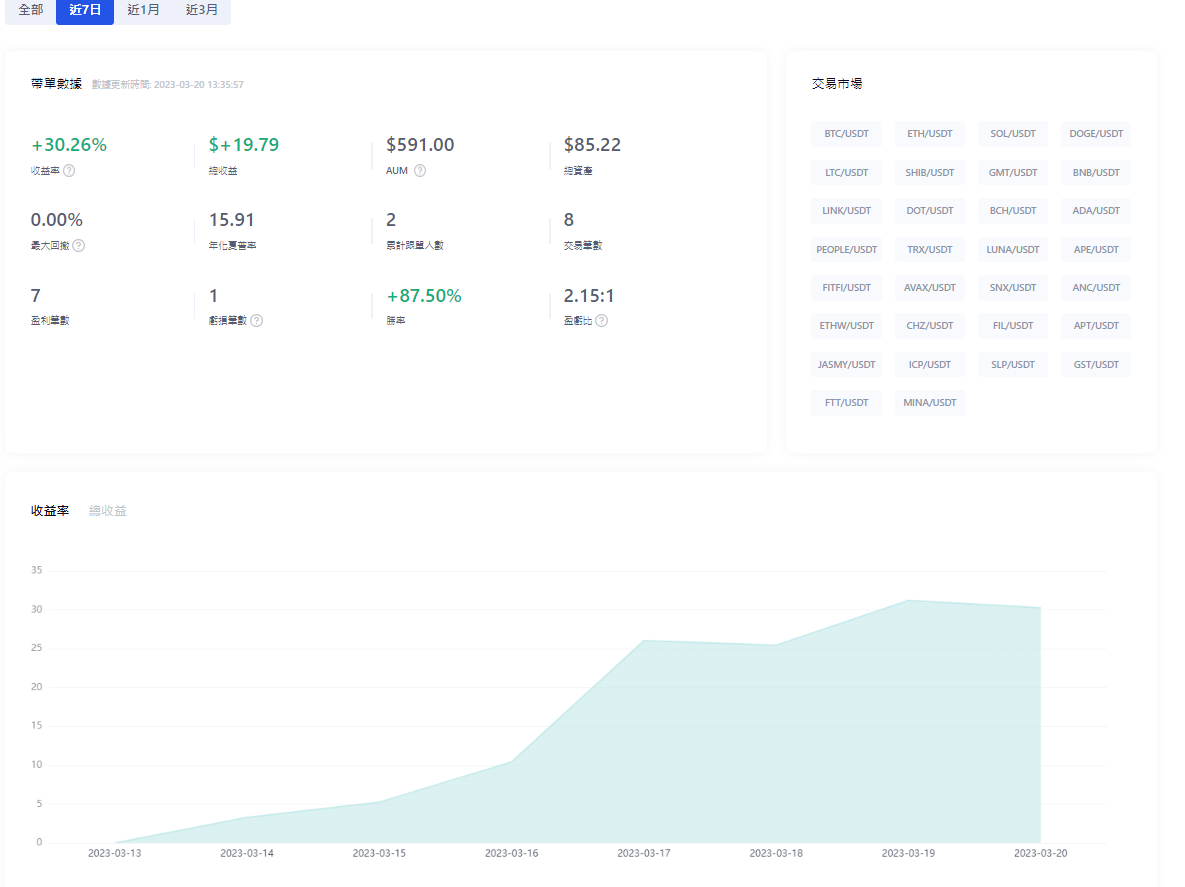
Task: Click the help icon next to 收益率
Action: click(x=69, y=171)
